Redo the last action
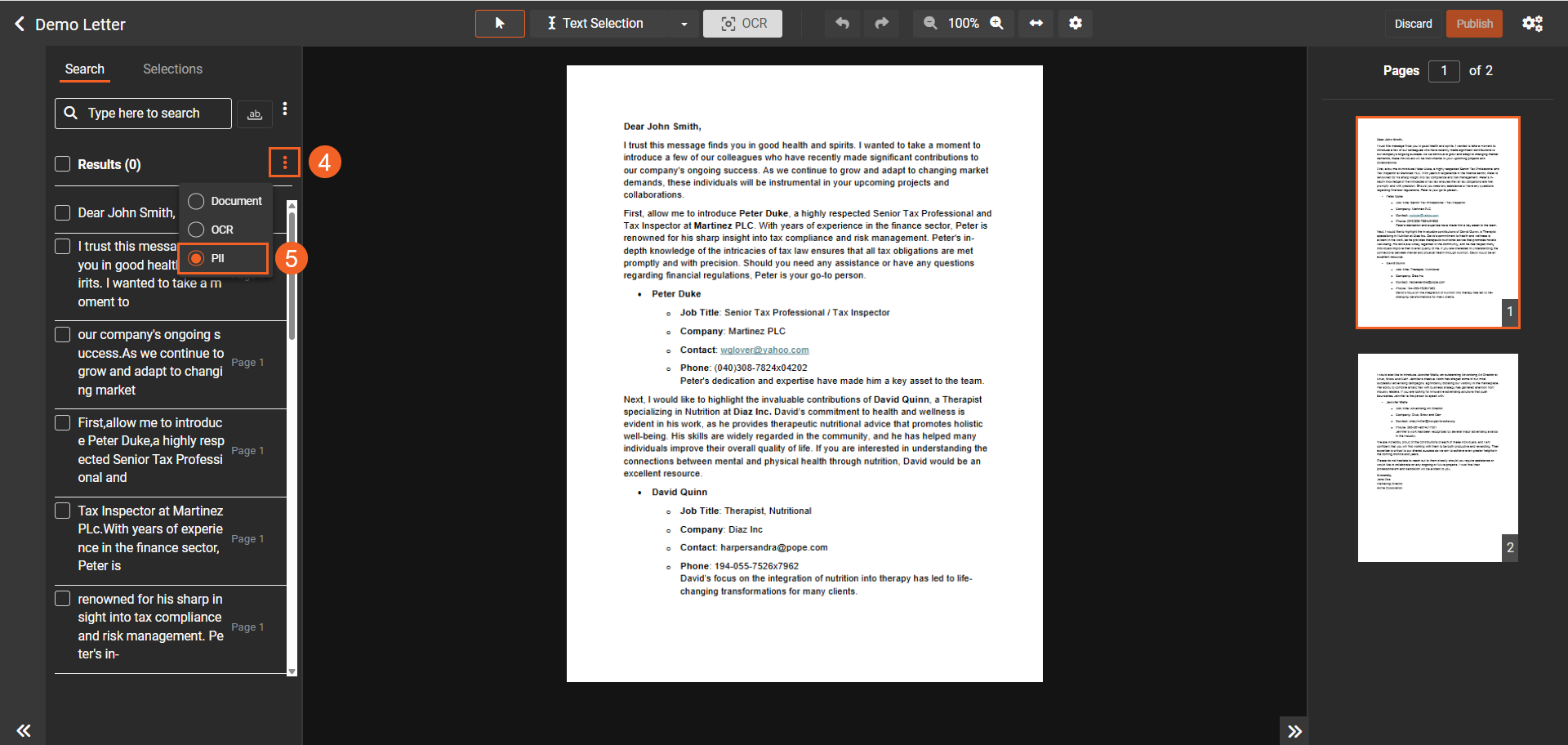This screenshot has height=745, width=1568. [x=881, y=24]
